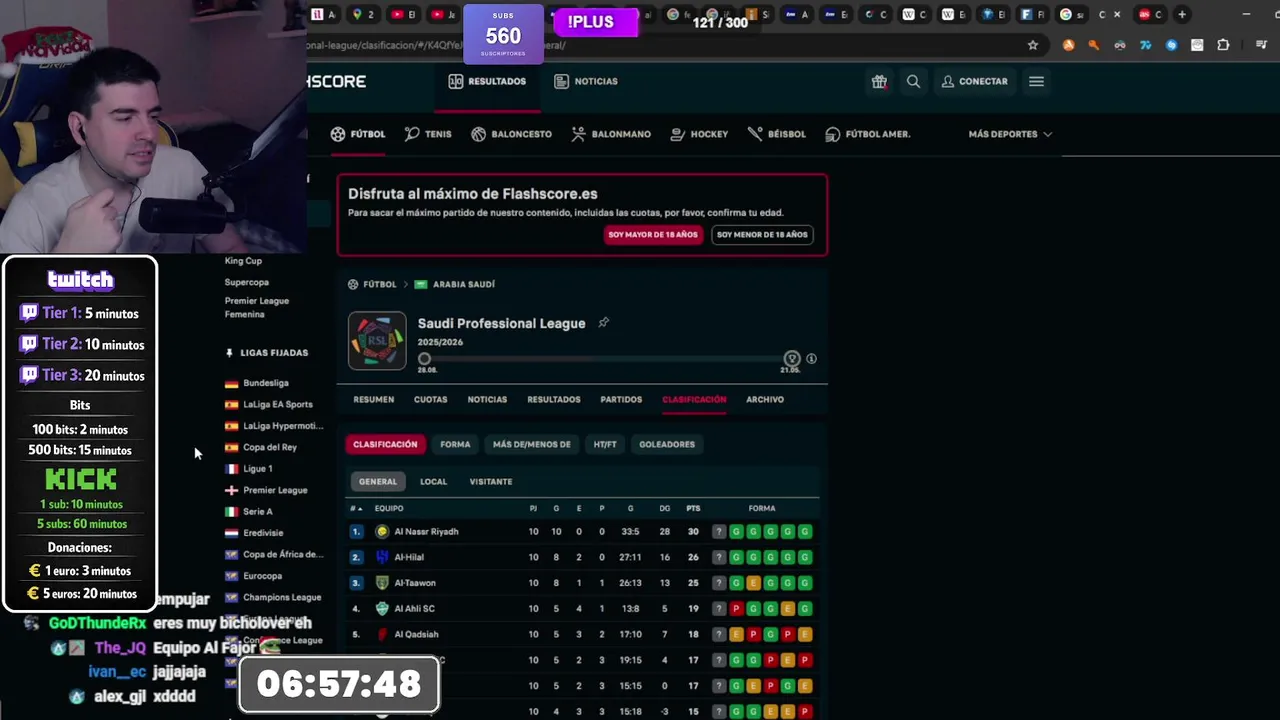
Task: Open the Archivo league tab
Action: pyautogui.click(x=765, y=400)
